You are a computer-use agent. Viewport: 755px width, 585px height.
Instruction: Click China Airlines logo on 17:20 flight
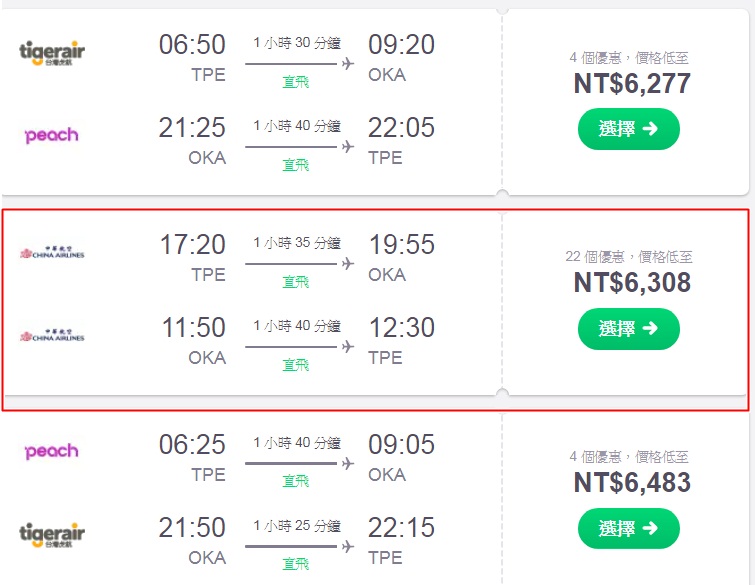point(52,253)
